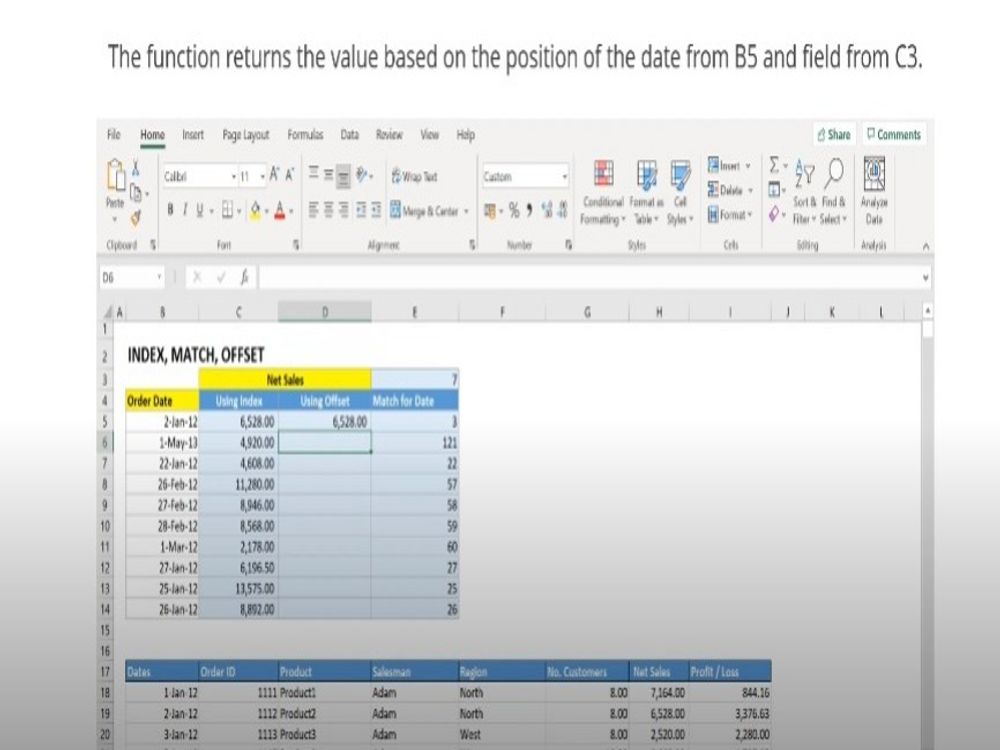Decrease font size with the smaller A icon
The height and width of the screenshot is (750, 1000).
click(290, 174)
